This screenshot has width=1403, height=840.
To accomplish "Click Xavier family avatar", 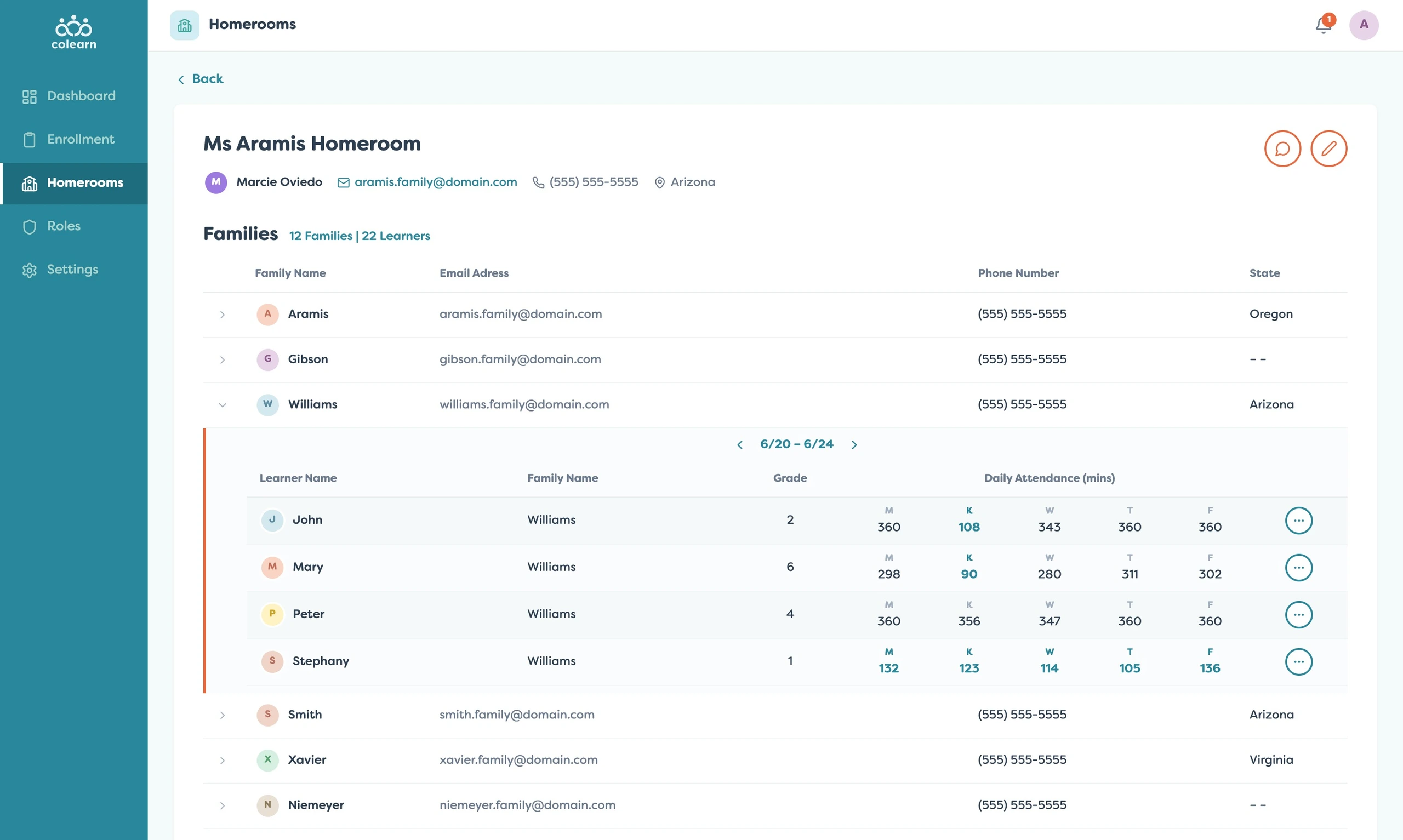I will point(267,760).
